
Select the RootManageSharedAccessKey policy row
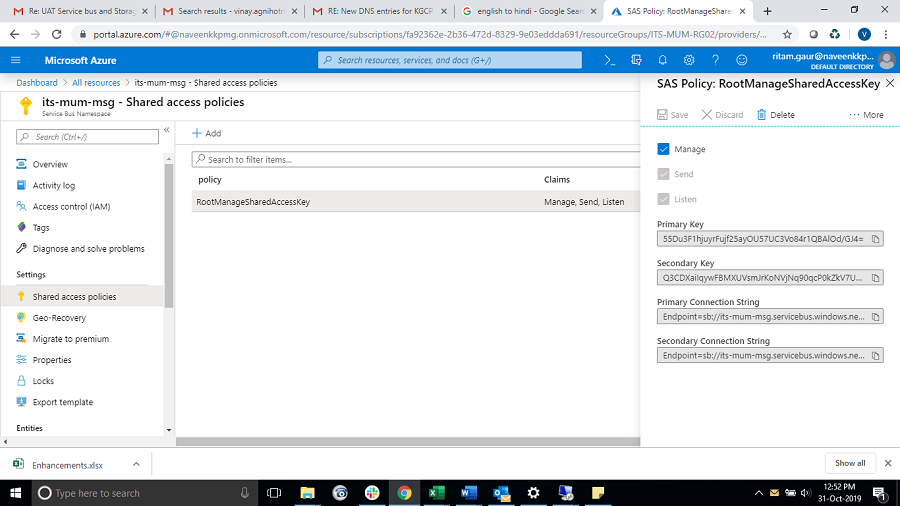(x=416, y=202)
